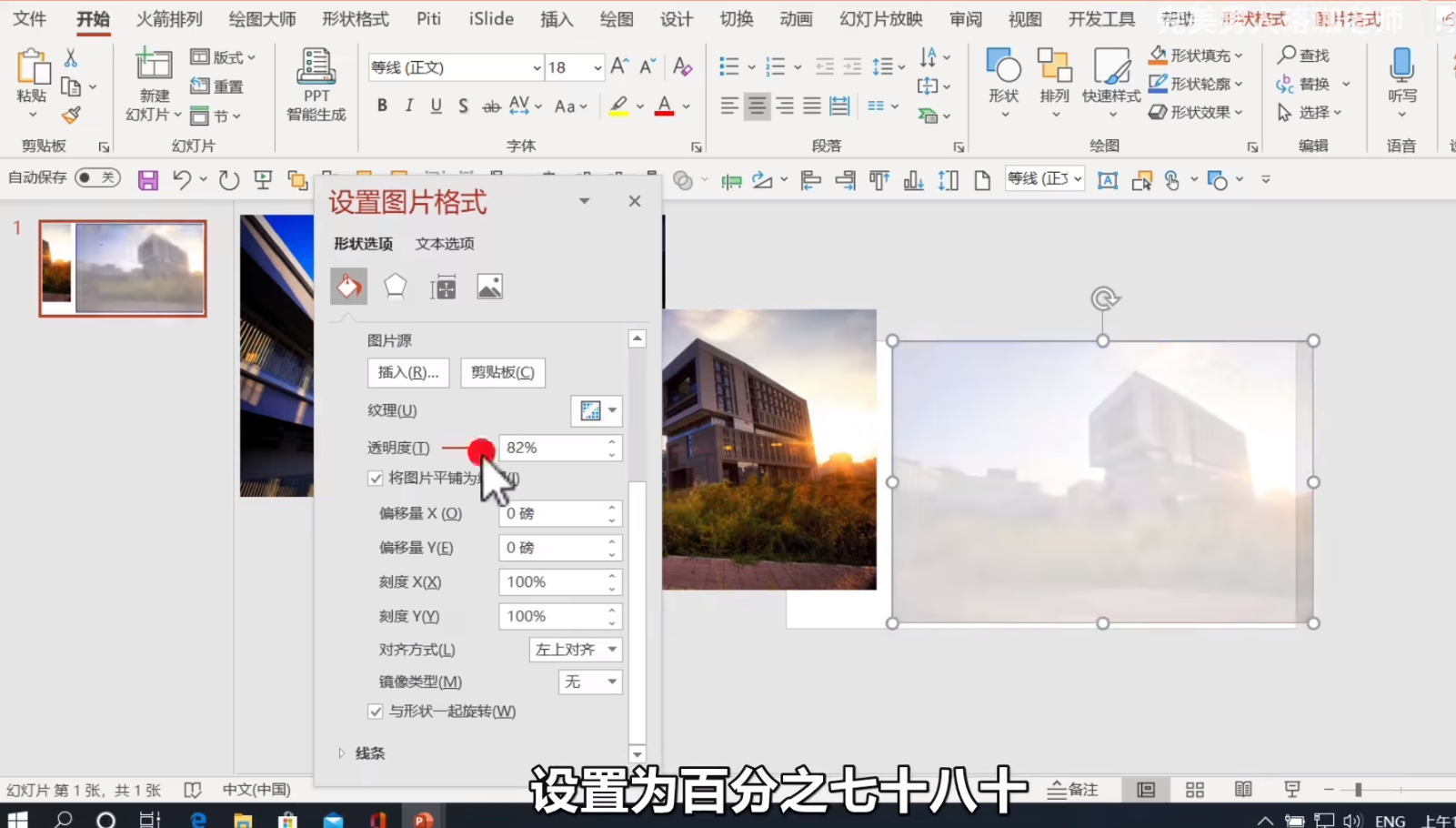This screenshot has width=1456, height=828.
Task: Select the Fill & Line paint bucket icon
Action: (x=348, y=287)
